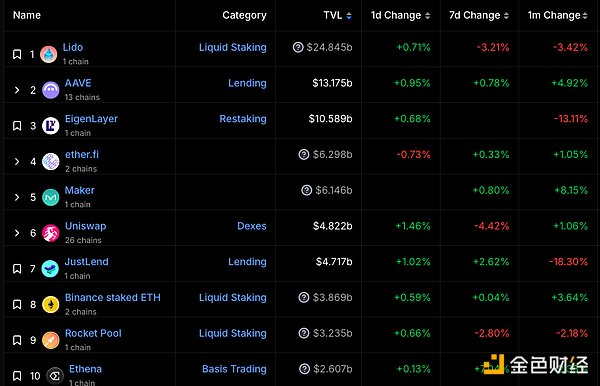
Task: Click the Maker logo icon
Action: (51, 197)
